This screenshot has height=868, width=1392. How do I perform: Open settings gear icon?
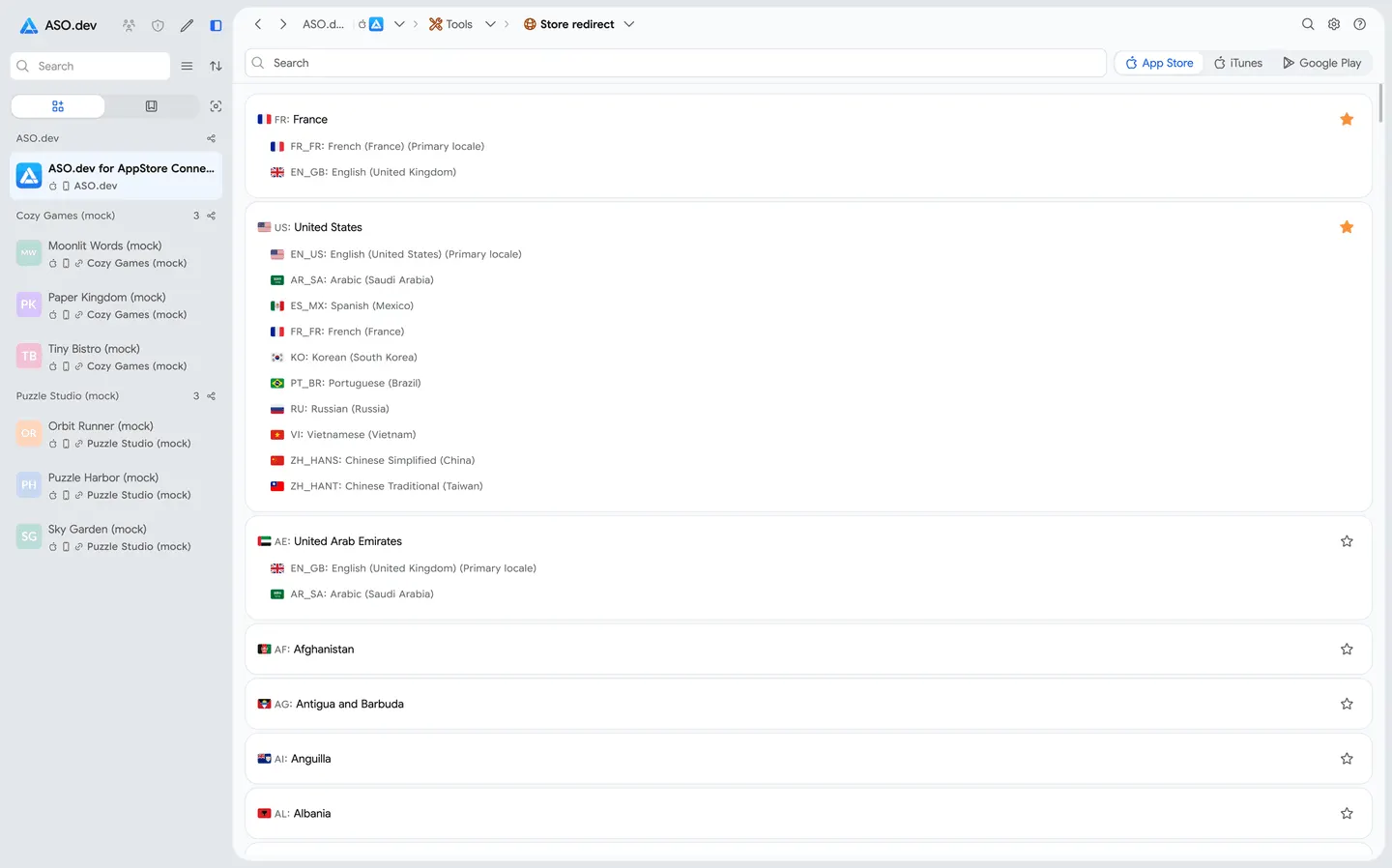1334,24
